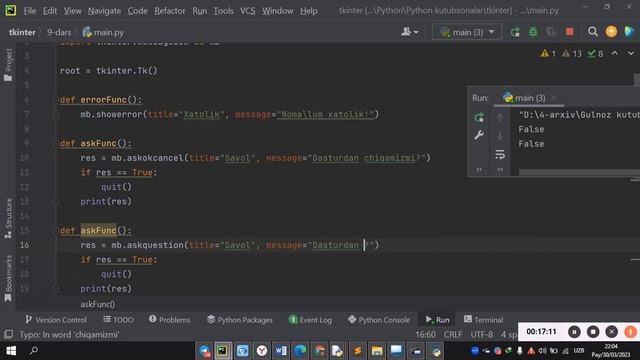Change the UTF-8 file encoding
Image resolution: width=640 pixels, height=360 pixels.
pyautogui.click(x=482, y=335)
